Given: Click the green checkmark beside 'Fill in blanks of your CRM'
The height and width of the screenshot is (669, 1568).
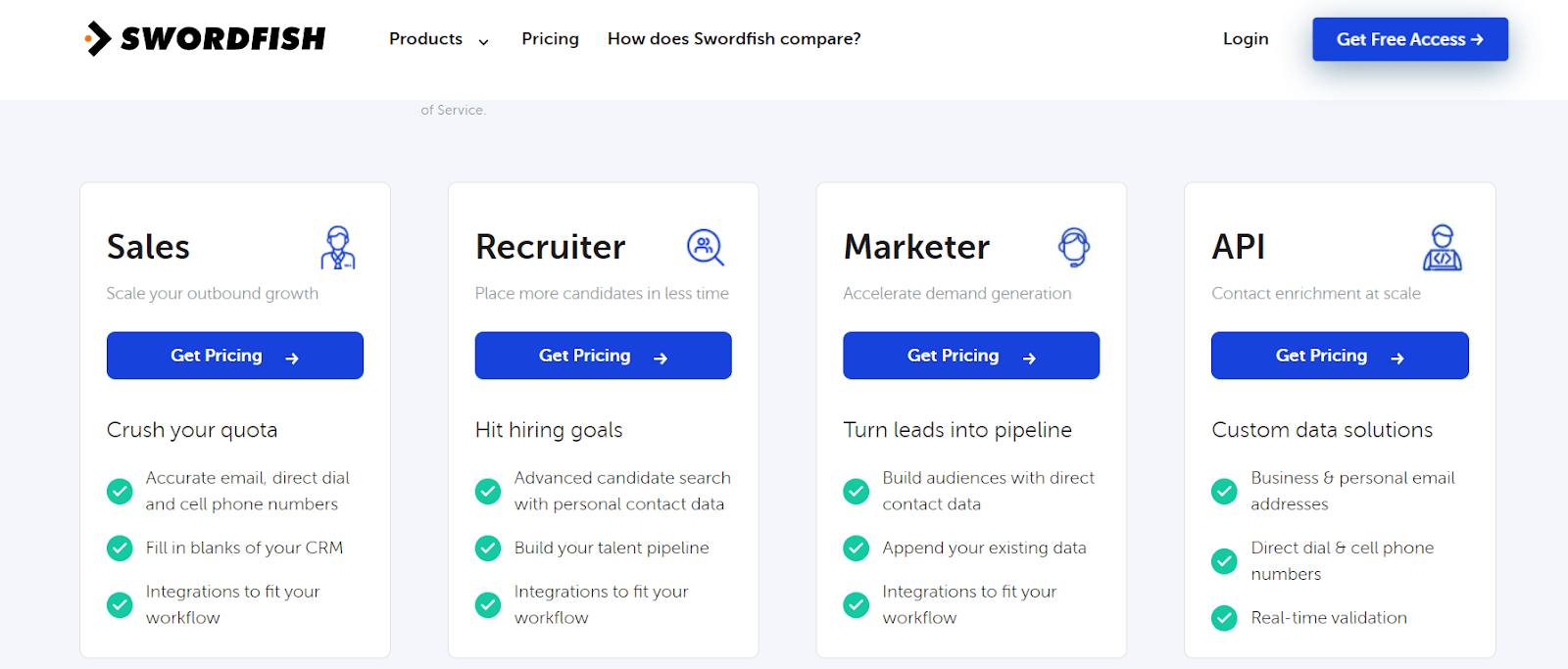Looking at the screenshot, I should 120,549.
